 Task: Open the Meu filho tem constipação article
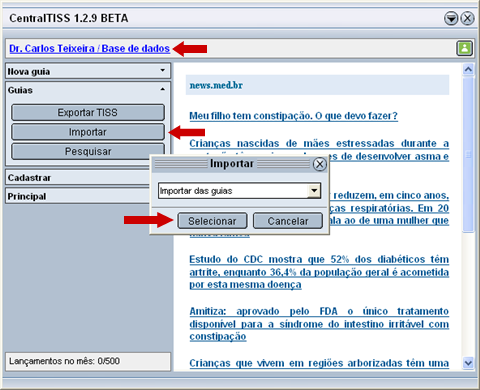point(294,116)
